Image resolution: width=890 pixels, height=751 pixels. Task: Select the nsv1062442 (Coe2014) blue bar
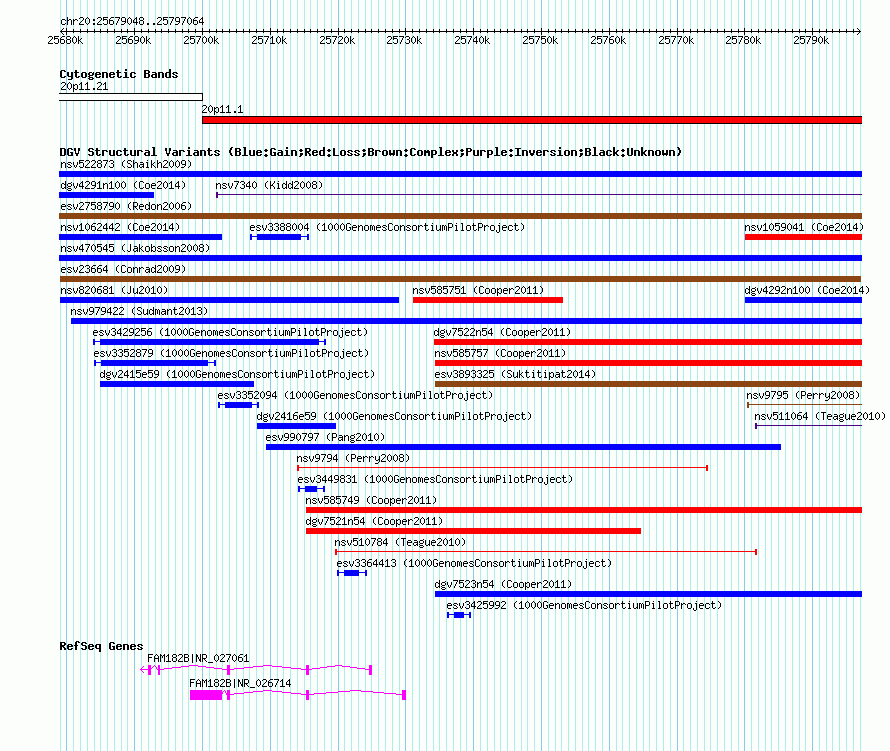[141, 237]
